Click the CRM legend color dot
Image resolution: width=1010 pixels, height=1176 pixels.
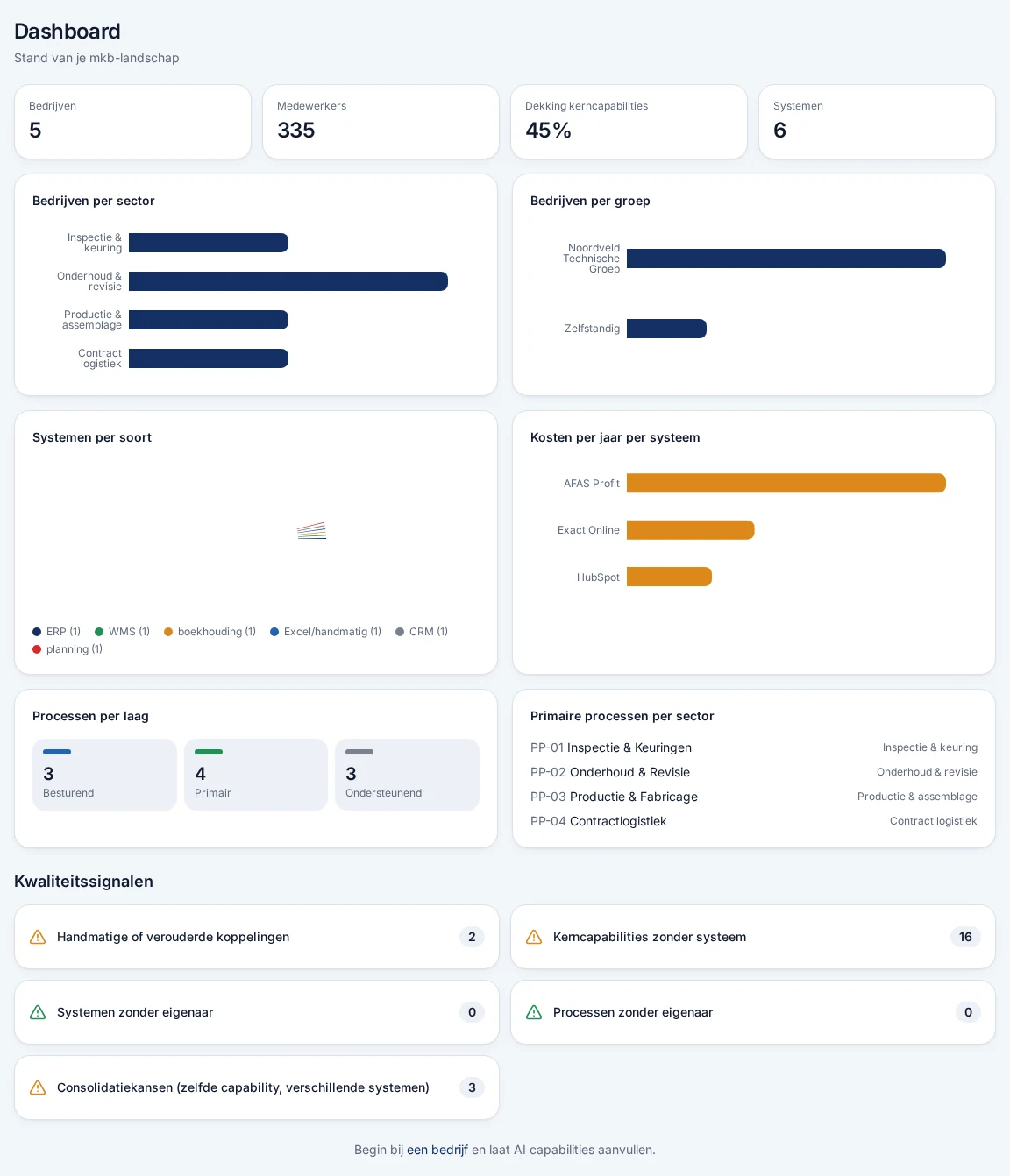pyautogui.click(x=400, y=632)
